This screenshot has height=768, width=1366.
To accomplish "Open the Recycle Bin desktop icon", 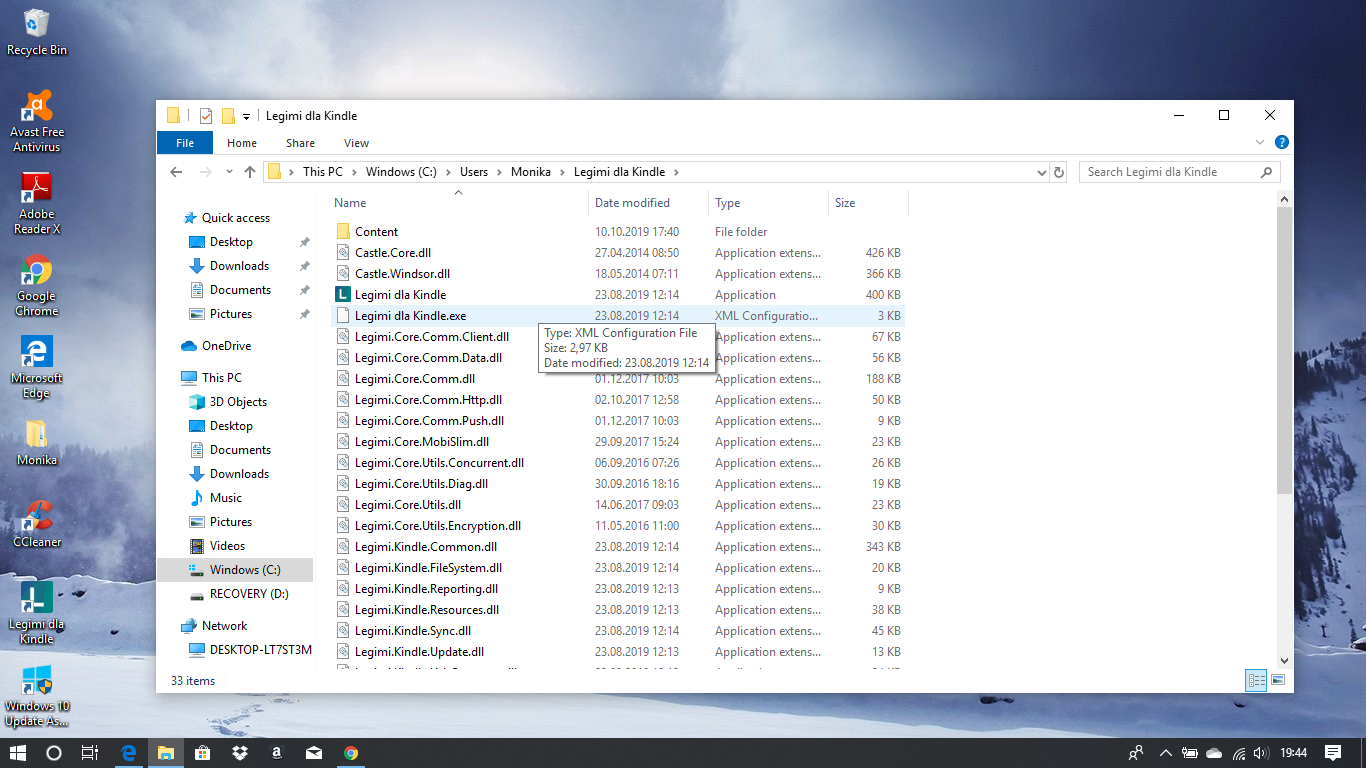I will click(x=37, y=32).
